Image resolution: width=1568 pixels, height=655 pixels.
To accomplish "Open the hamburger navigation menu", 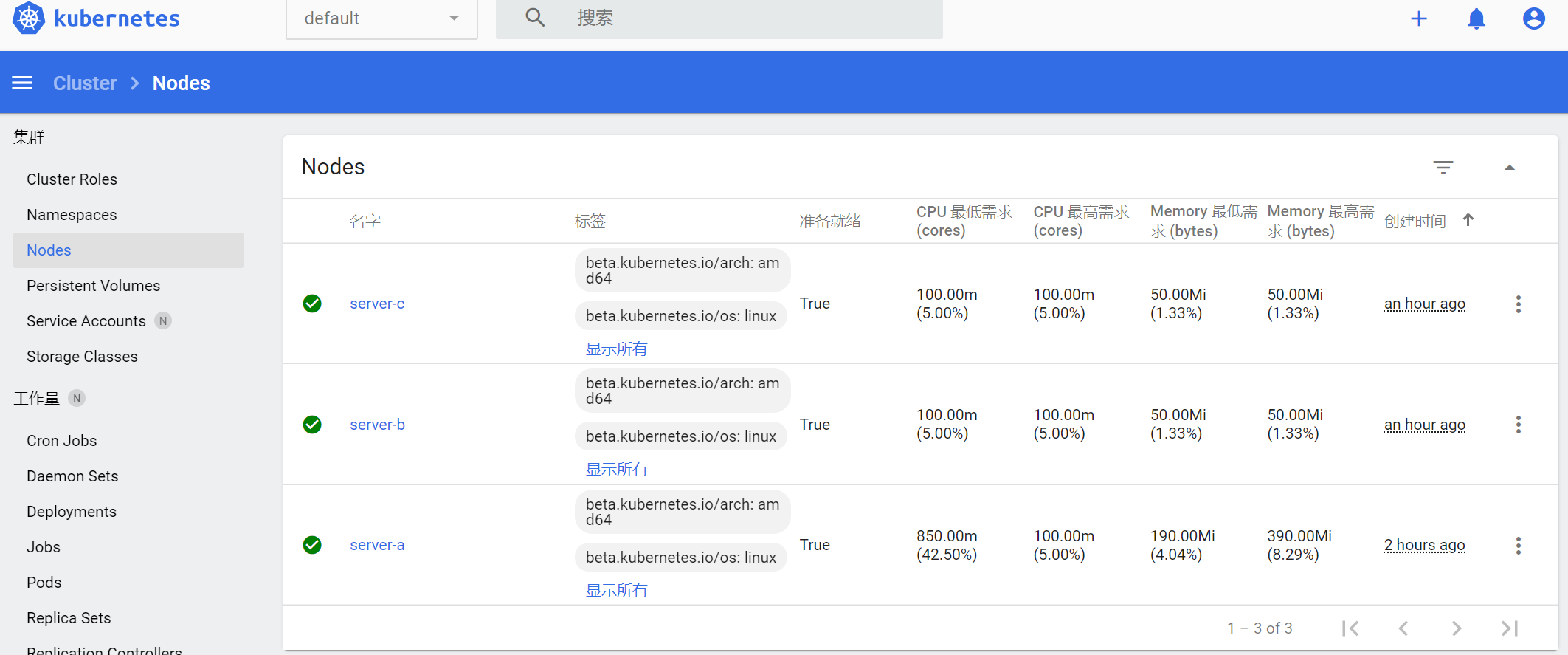I will pos(22,83).
